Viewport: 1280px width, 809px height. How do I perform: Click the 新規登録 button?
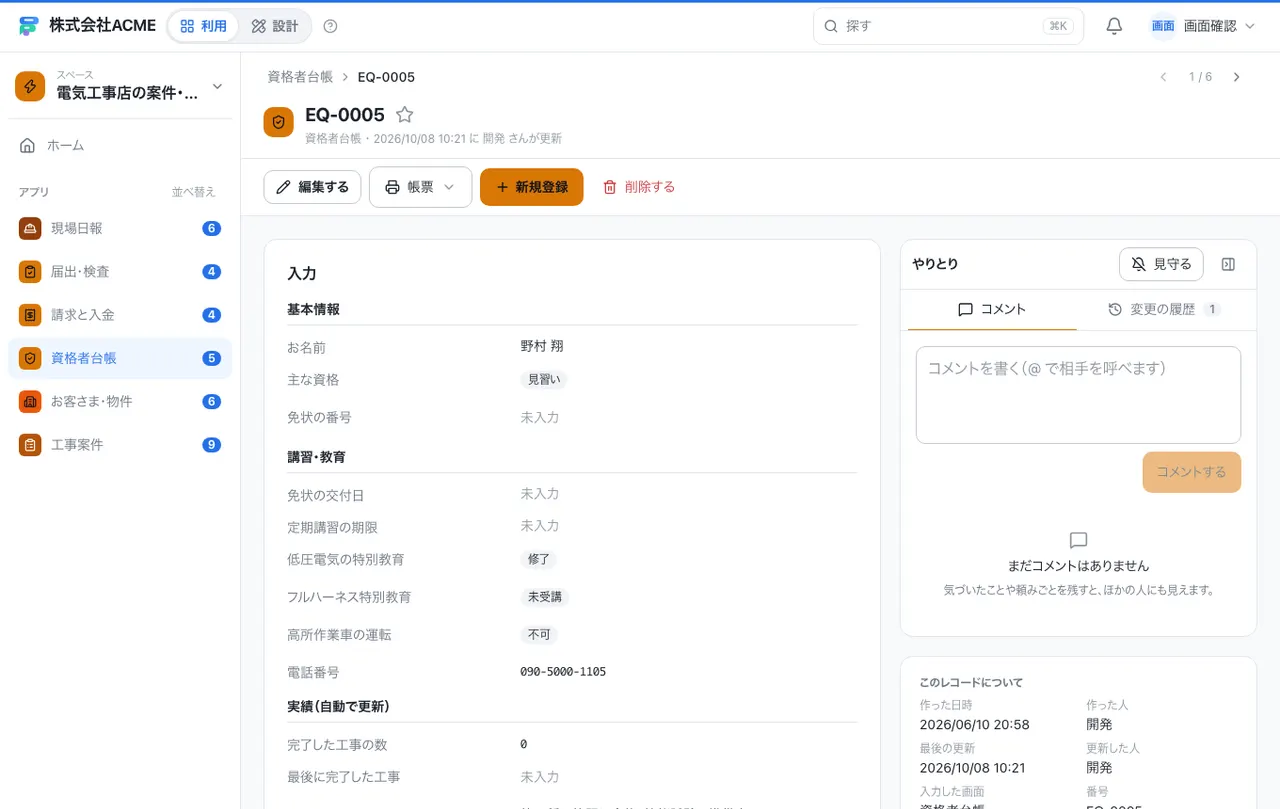[532, 187]
